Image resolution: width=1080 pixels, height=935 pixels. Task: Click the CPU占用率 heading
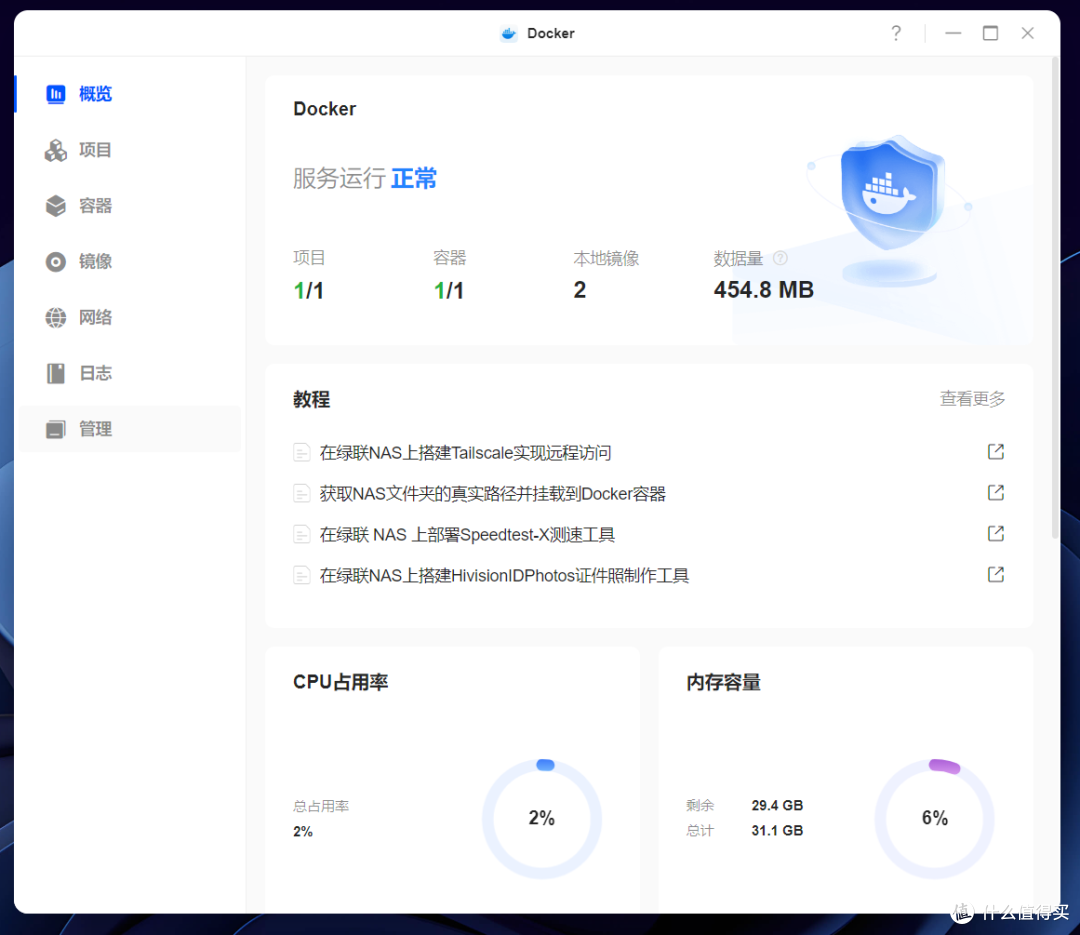341,682
